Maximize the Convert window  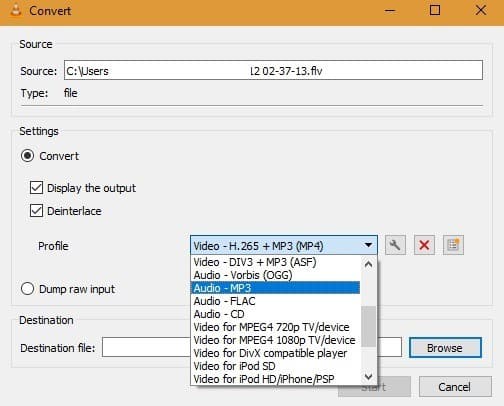coord(435,10)
